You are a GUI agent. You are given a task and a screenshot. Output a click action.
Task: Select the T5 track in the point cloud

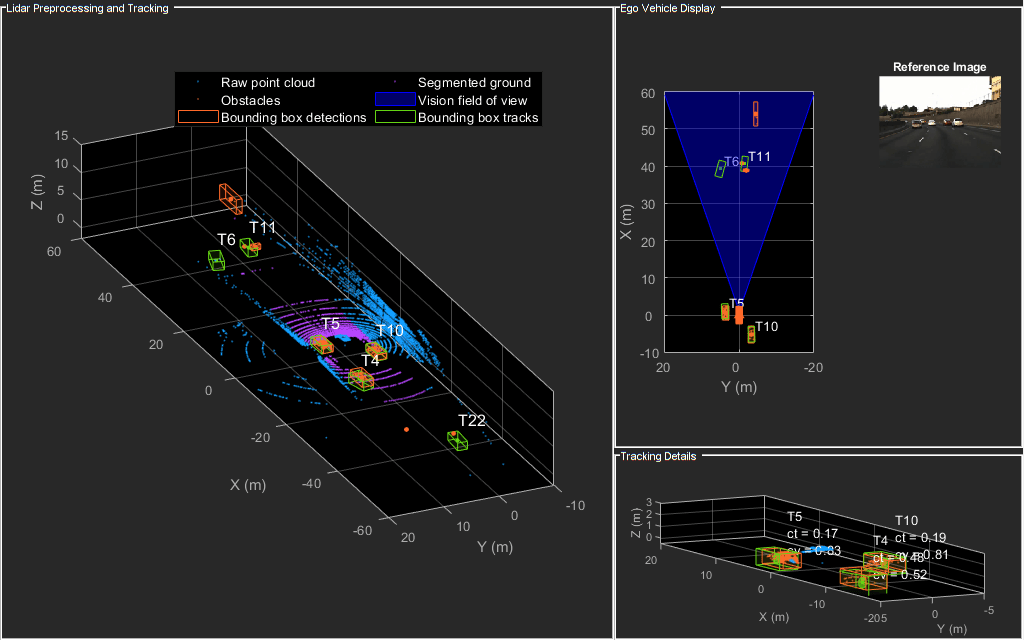(x=322, y=344)
